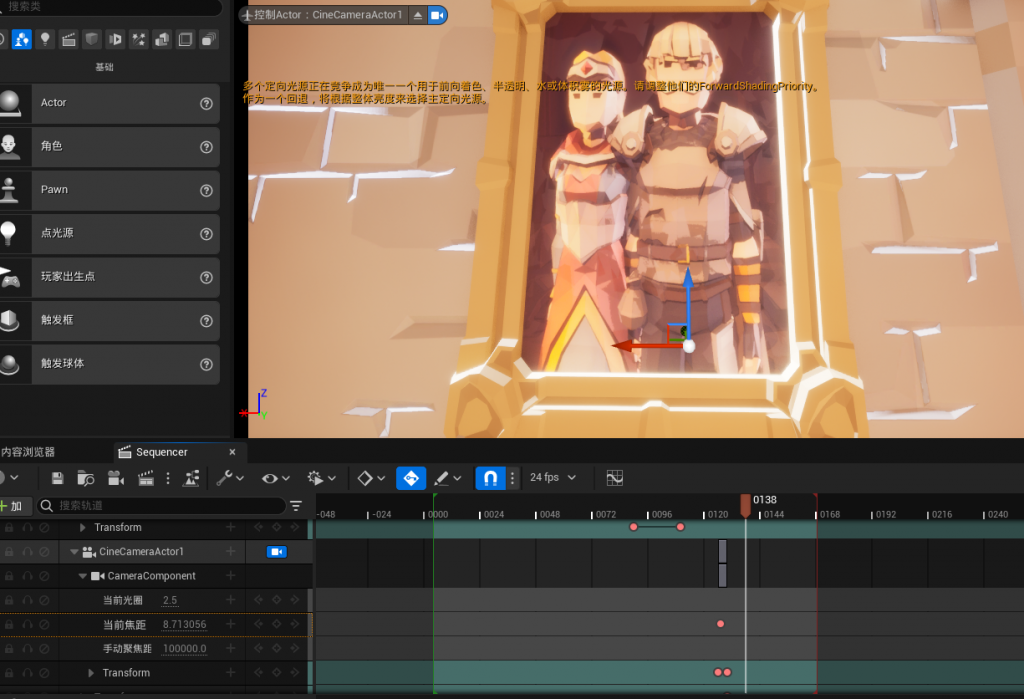Click the director blueprint icon in Sequencer

pos(191,478)
